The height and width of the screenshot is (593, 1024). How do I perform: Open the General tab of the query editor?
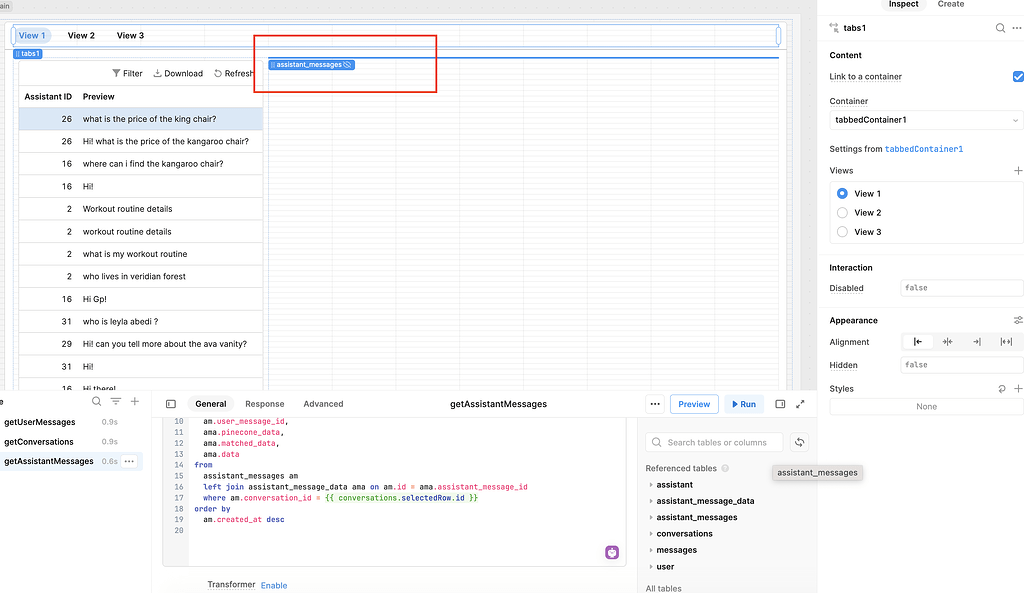point(210,404)
